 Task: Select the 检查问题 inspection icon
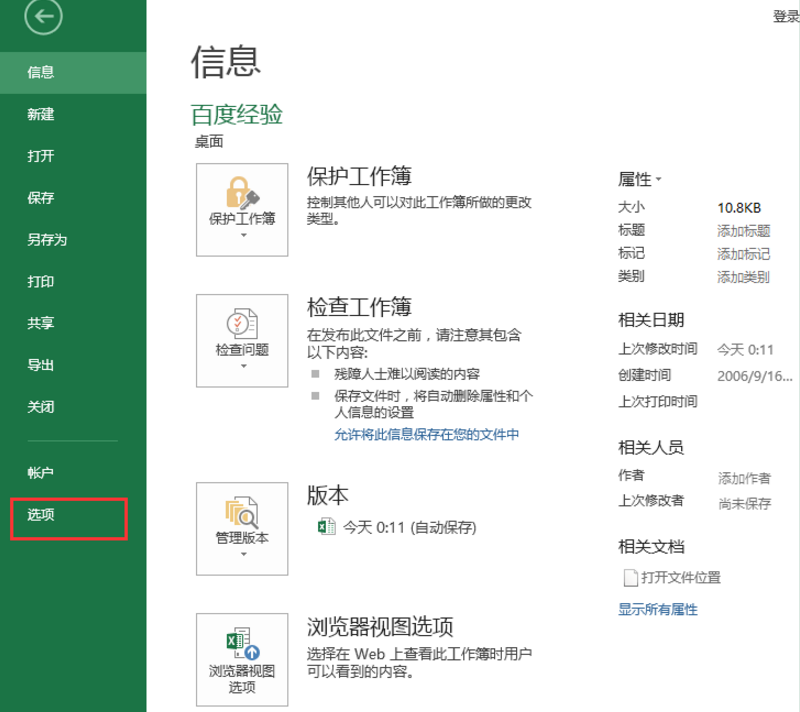[241, 325]
